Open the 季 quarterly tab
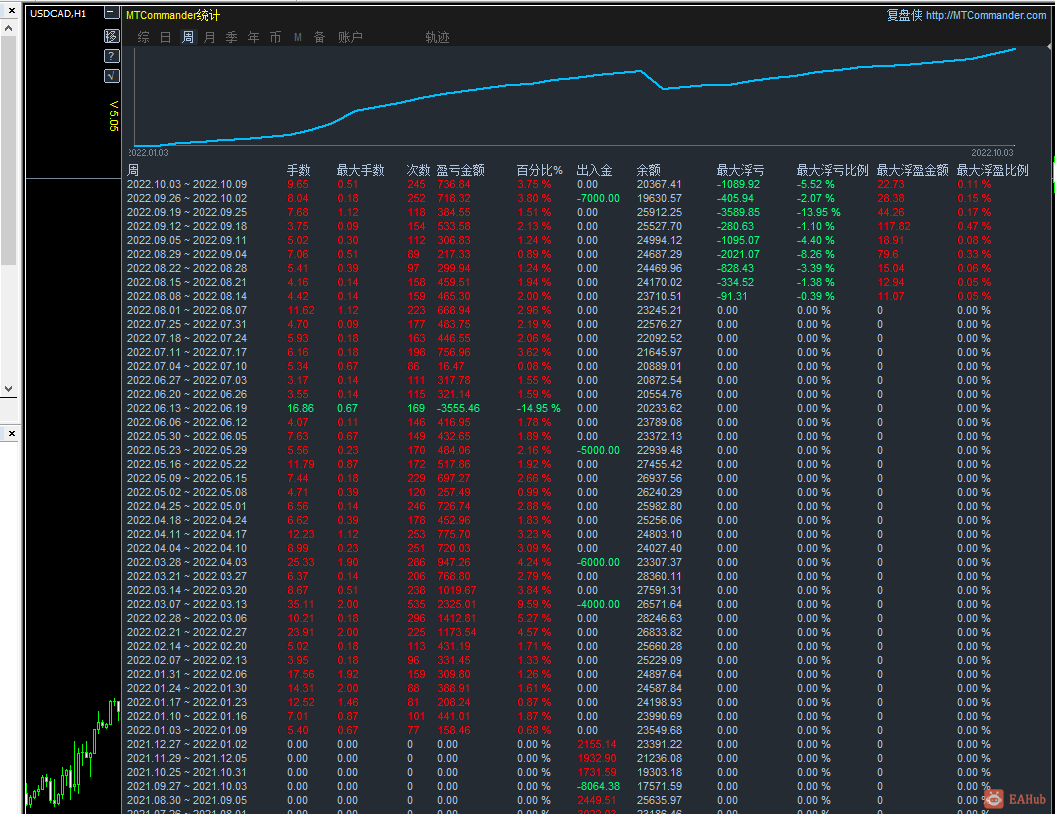 (x=231, y=38)
